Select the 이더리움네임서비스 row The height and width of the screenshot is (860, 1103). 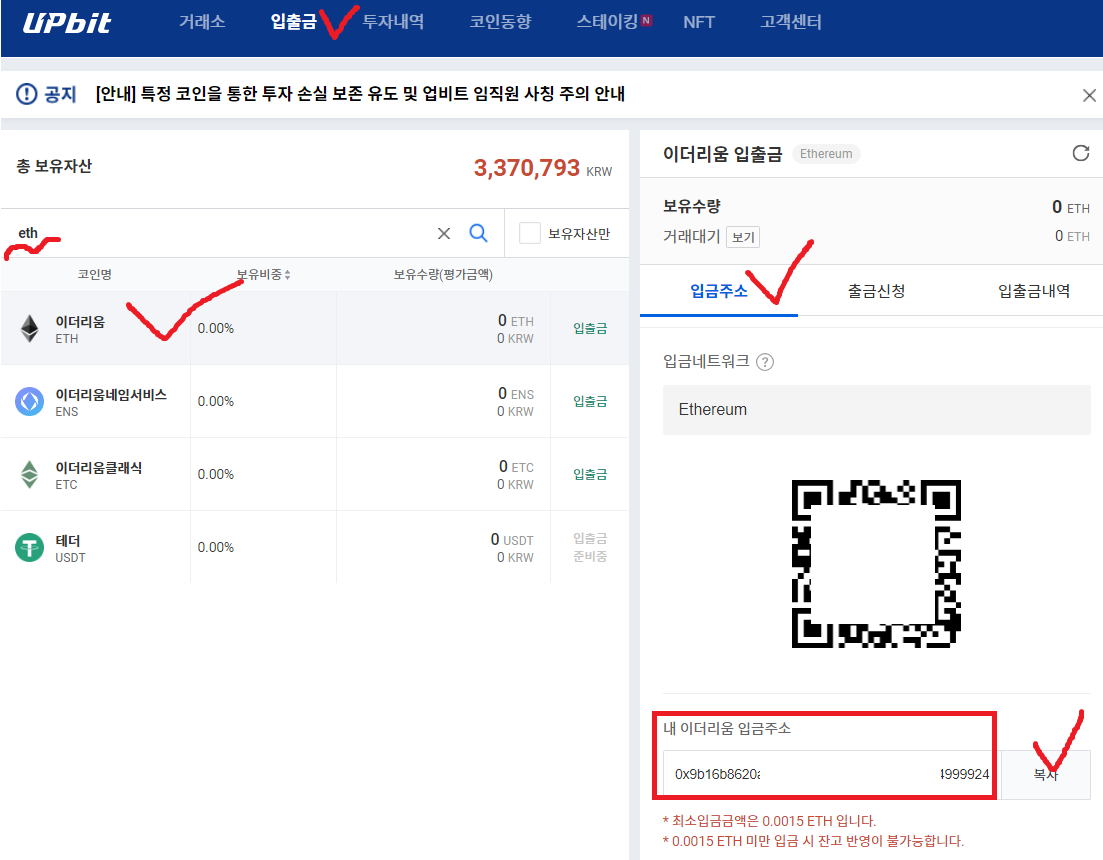pyautogui.click(x=315, y=402)
